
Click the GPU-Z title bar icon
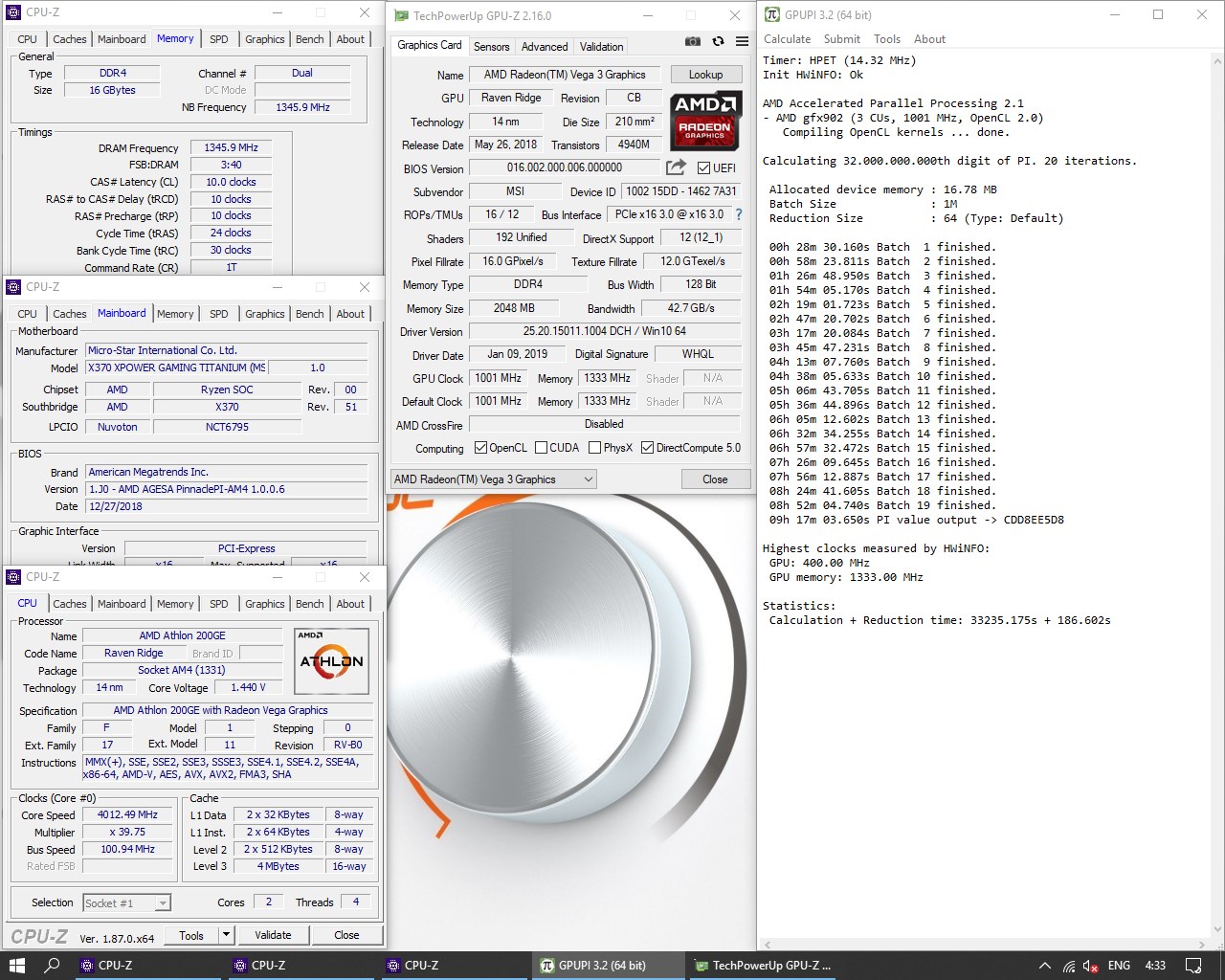pyautogui.click(x=400, y=15)
